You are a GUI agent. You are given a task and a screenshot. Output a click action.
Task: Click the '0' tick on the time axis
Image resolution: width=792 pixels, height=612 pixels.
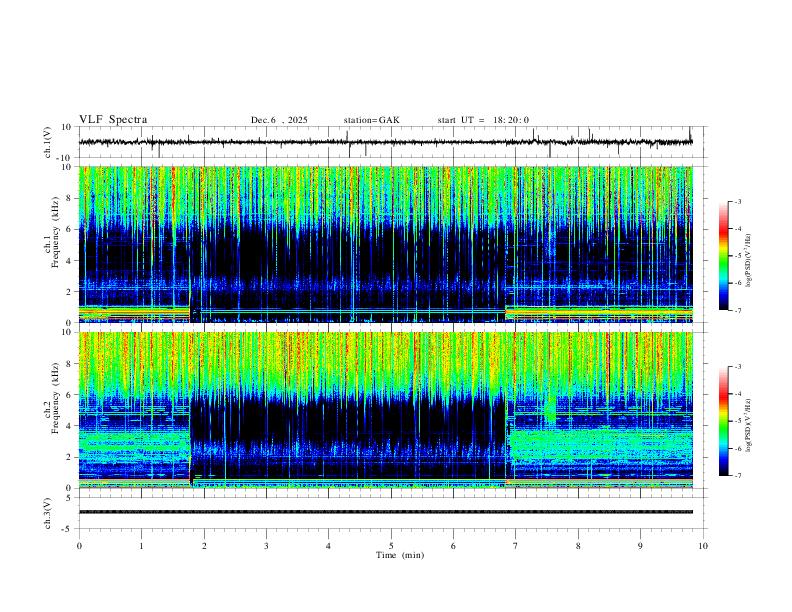79,546
